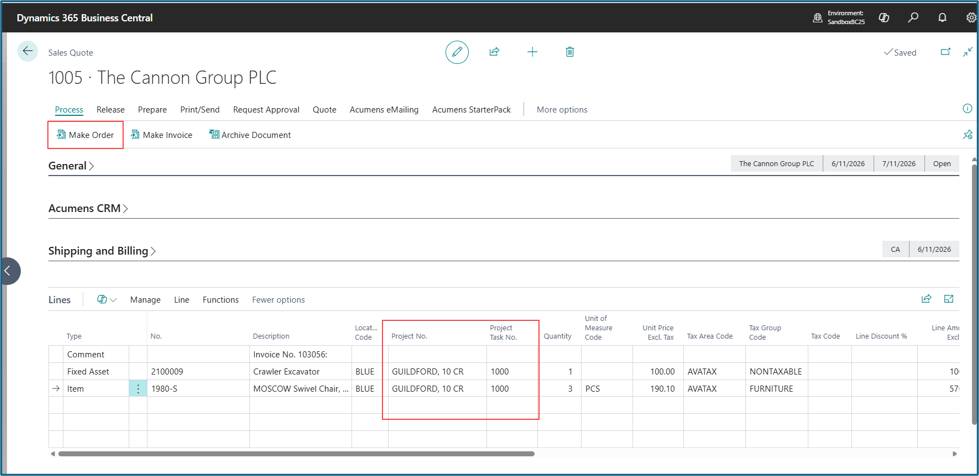Click the CA summary in Shipping and Billing
This screenshot has width=979, height=476.
pos(895,249)
